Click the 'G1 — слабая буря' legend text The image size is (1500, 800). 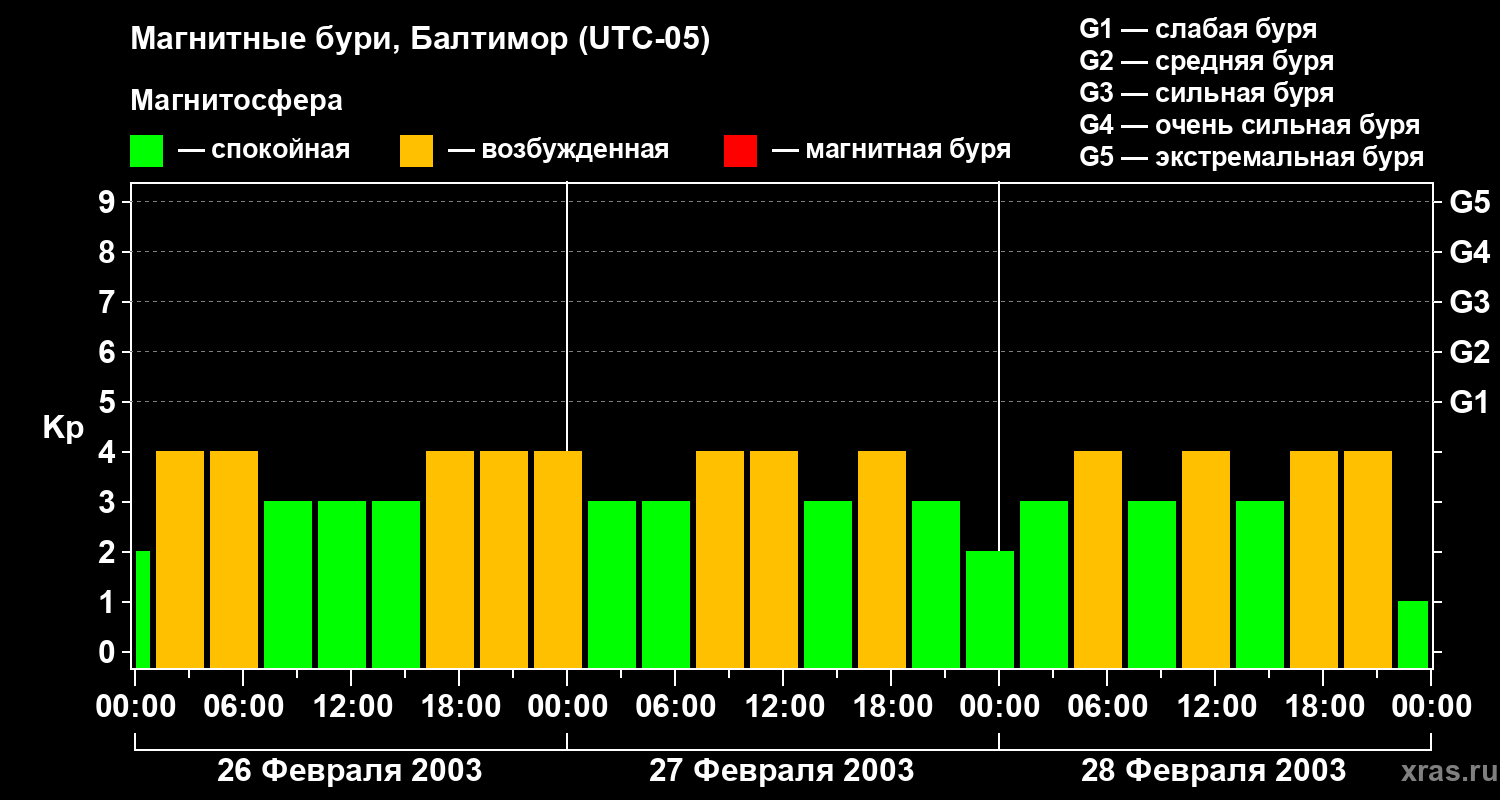tap(1198, 29)
